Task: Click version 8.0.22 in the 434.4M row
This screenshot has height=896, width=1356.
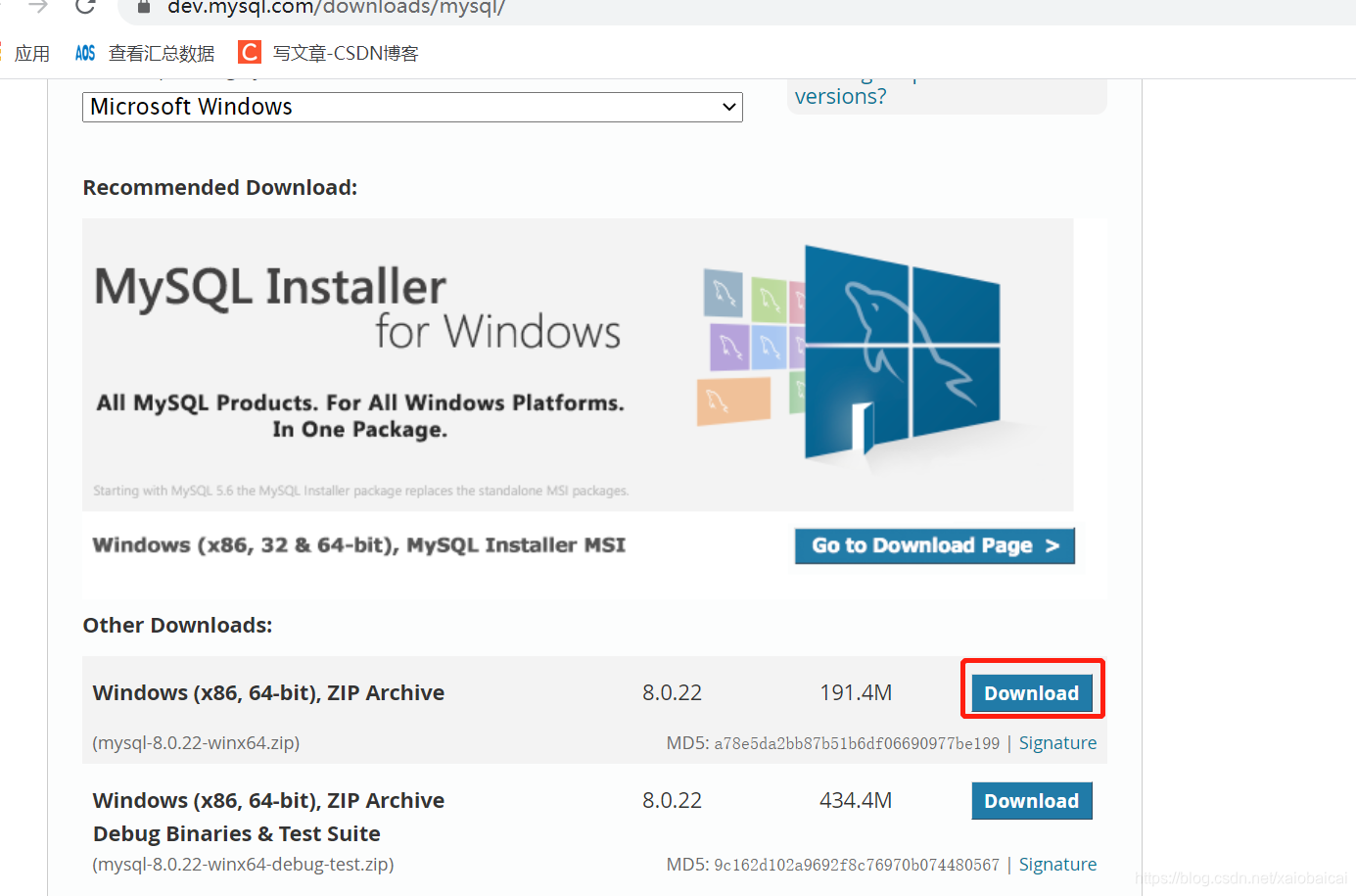Action: (672, 800)
